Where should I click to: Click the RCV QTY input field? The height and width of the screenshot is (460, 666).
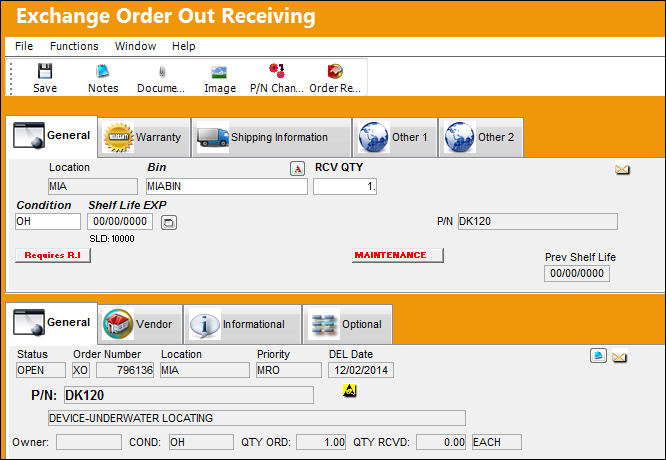point(345,186)
